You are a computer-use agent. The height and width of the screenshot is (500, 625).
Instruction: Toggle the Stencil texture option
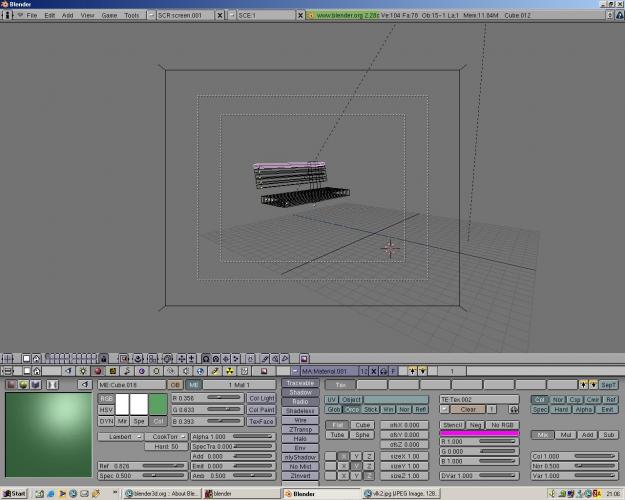[x=453, y=425]
